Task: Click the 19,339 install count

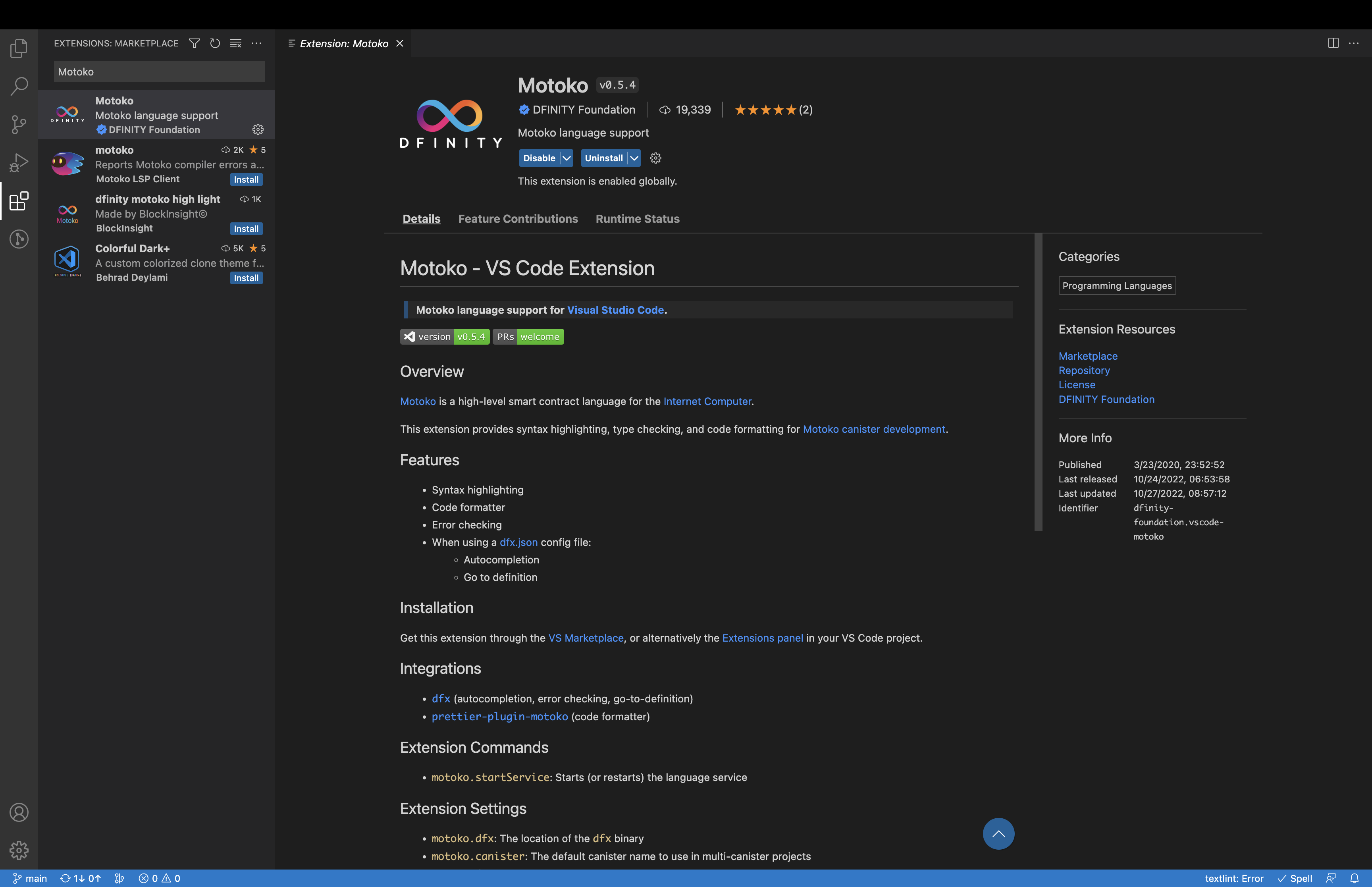Action: pyautogui.click(x=684, y=110)
